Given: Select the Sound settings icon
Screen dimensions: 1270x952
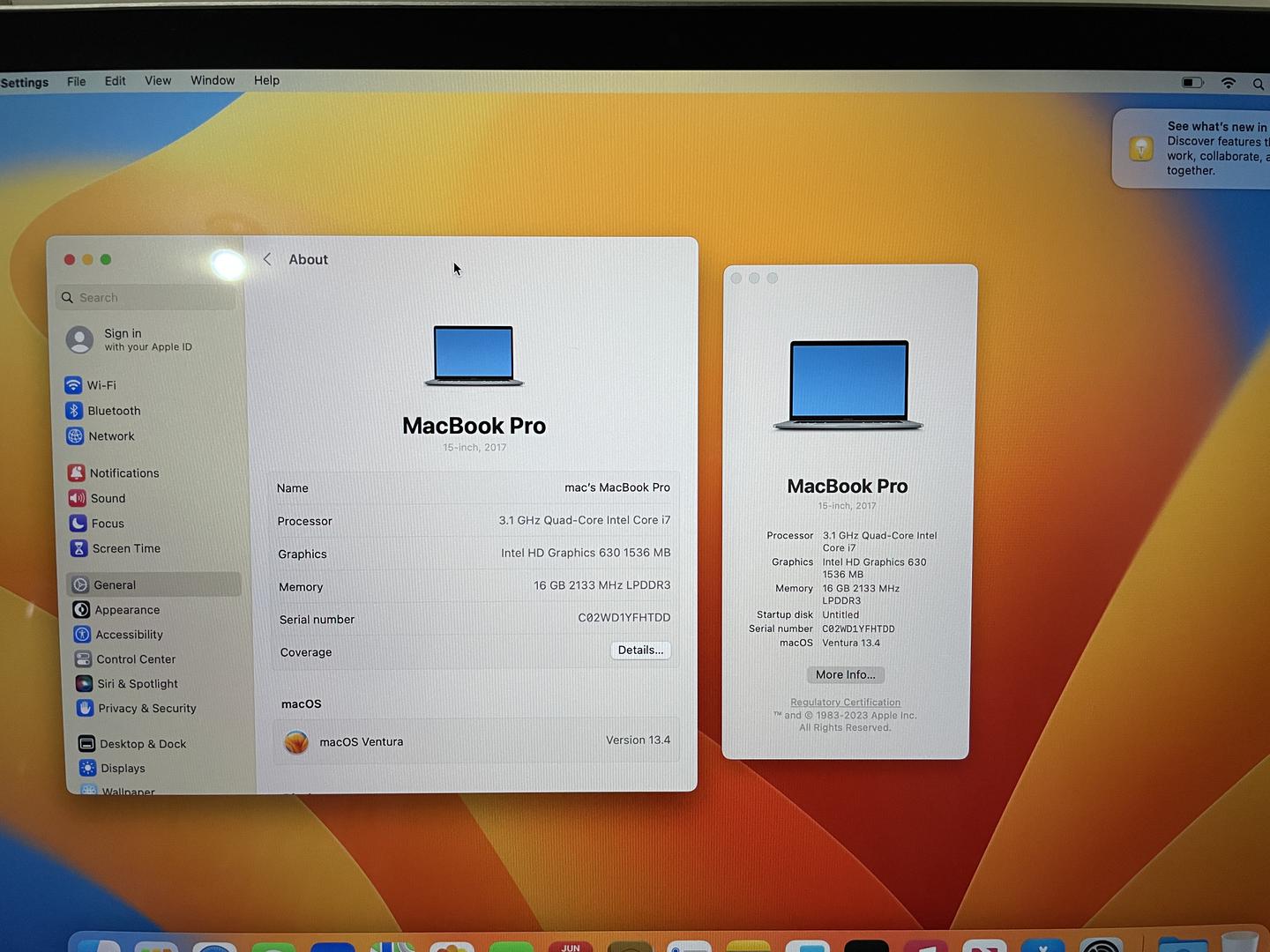Looking at the screenshot, I should [x=108, y=498].
